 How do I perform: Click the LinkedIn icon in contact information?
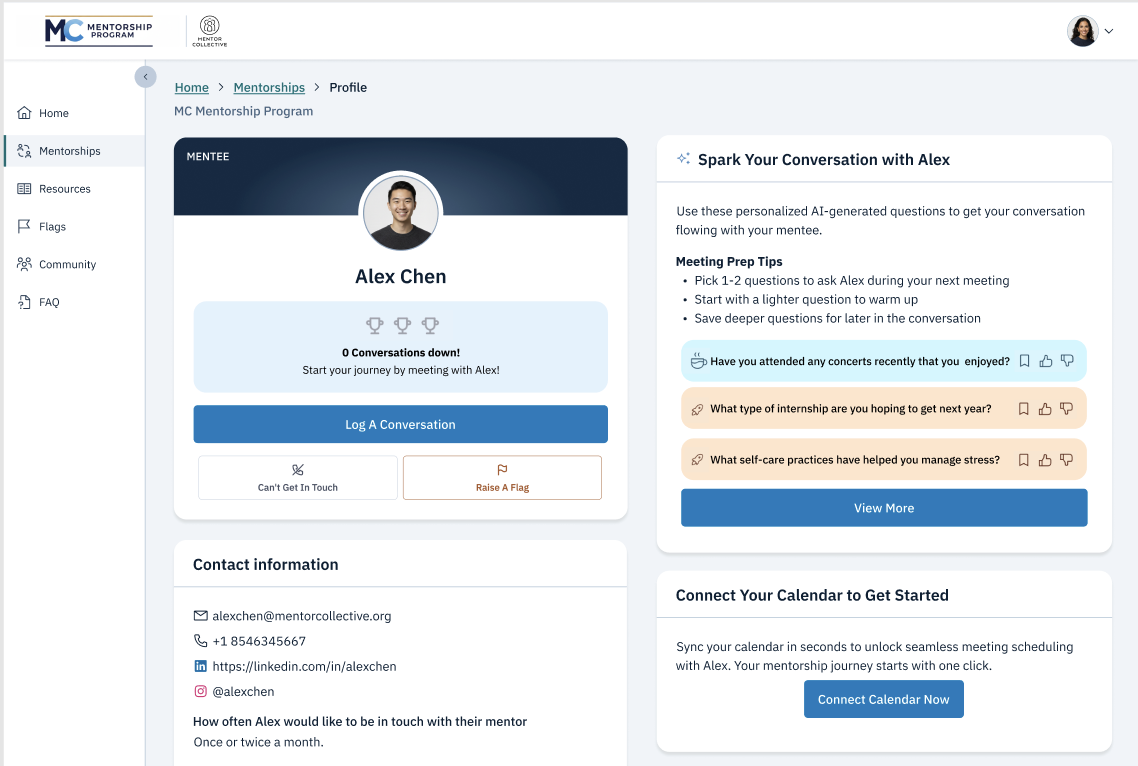201,666
